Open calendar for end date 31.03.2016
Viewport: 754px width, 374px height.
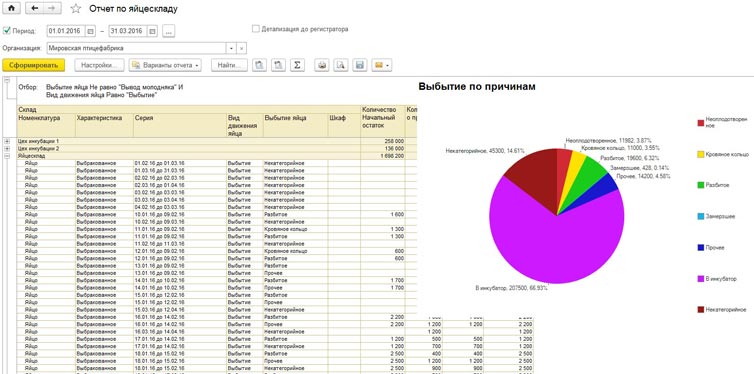point(152,31)
